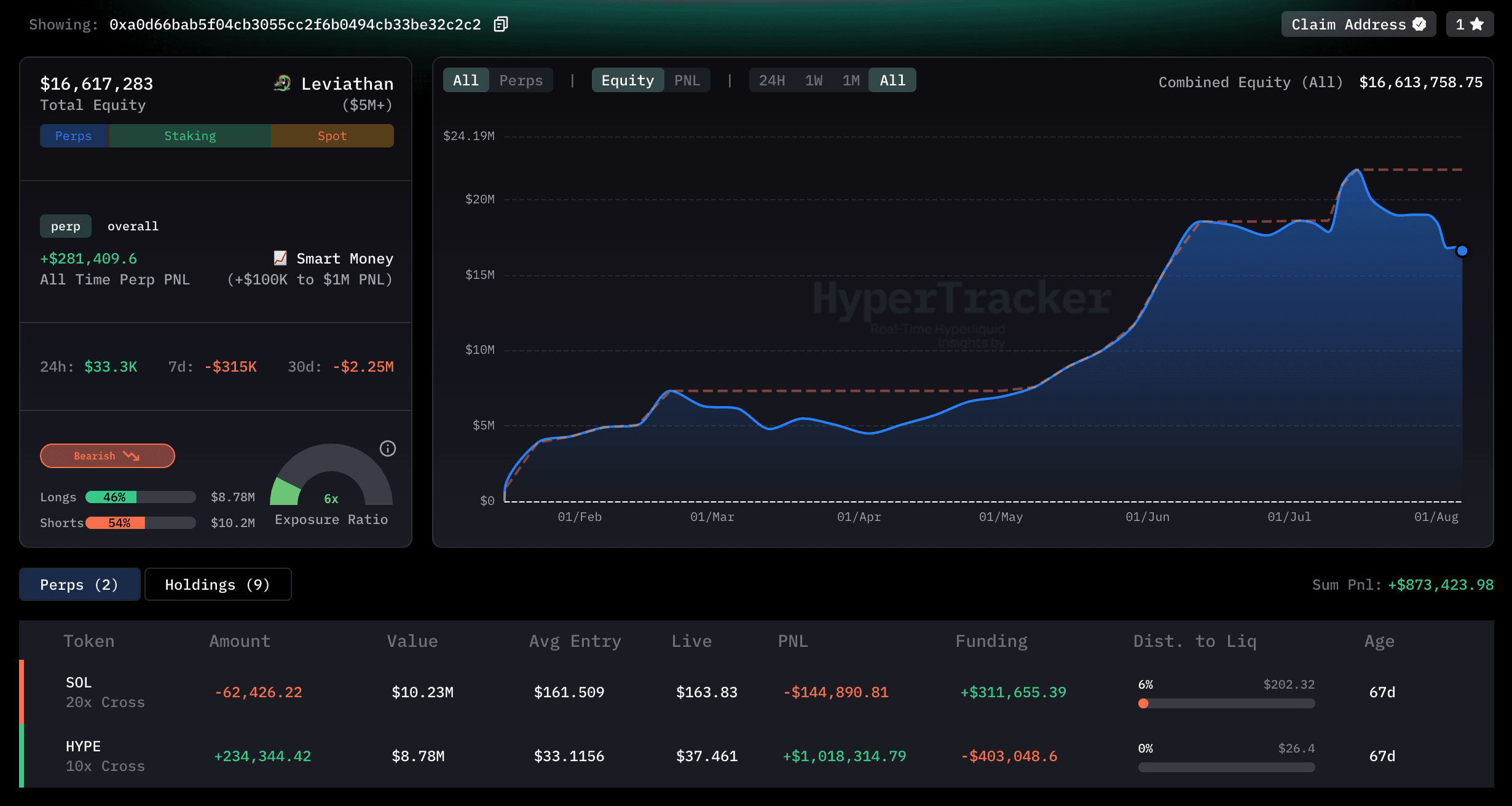Click the Leviathan mascot icon
The width and height of the screenshot is (1512, 806).
(282, 84)
